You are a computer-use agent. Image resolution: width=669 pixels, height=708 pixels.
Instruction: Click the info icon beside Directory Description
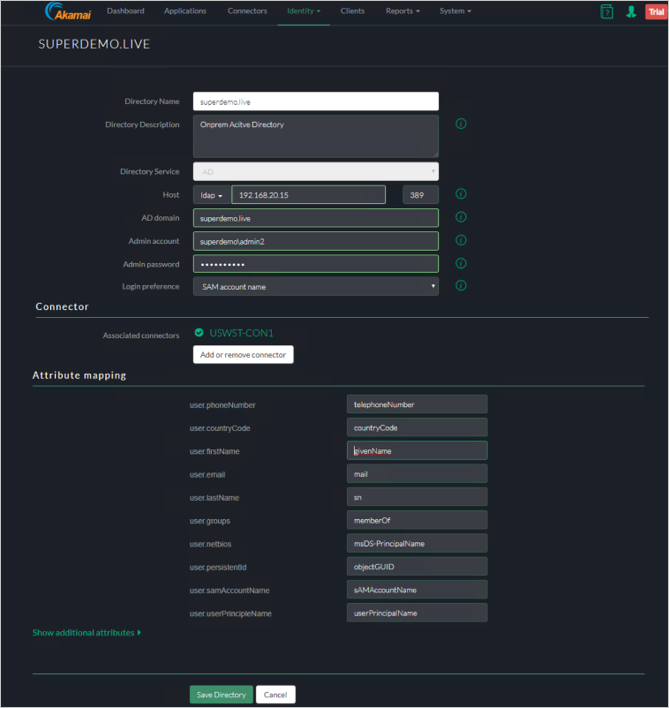[x=461, y=124]
